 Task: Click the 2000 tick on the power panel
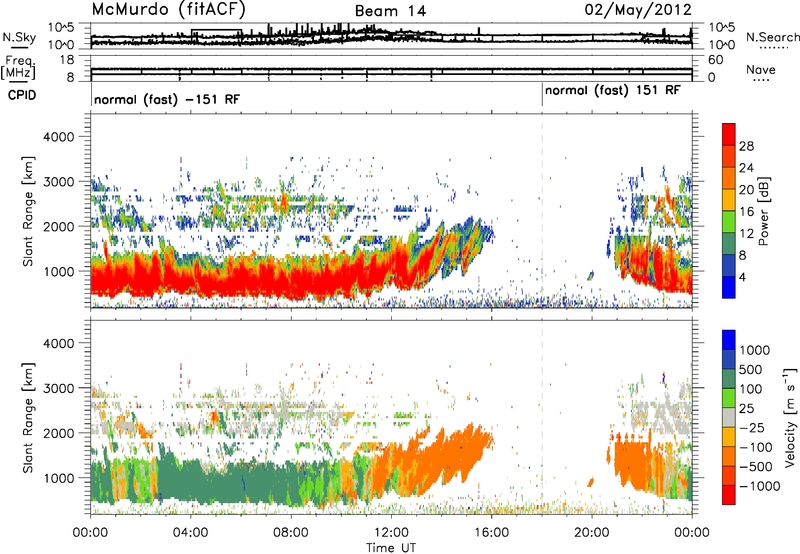click(58, 226)
